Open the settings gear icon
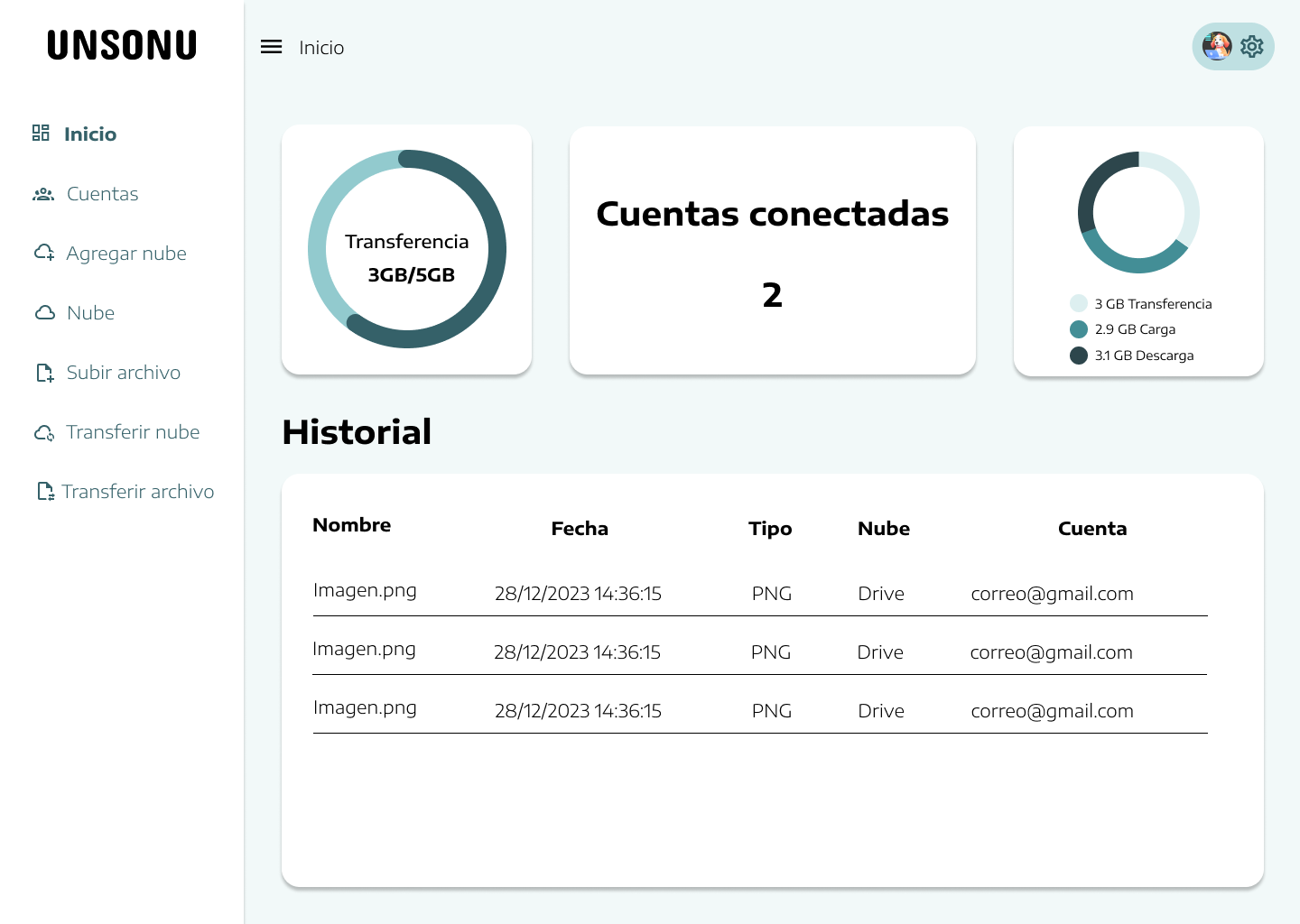This screenshot has width=1300, height=924. click(x=1252, y=46)
